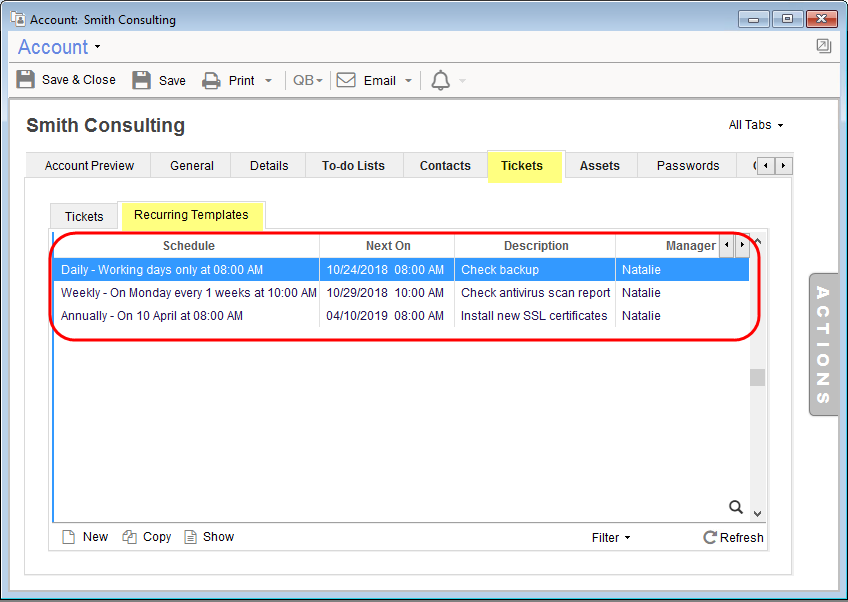Create a New recurring template

pos(85,537)
